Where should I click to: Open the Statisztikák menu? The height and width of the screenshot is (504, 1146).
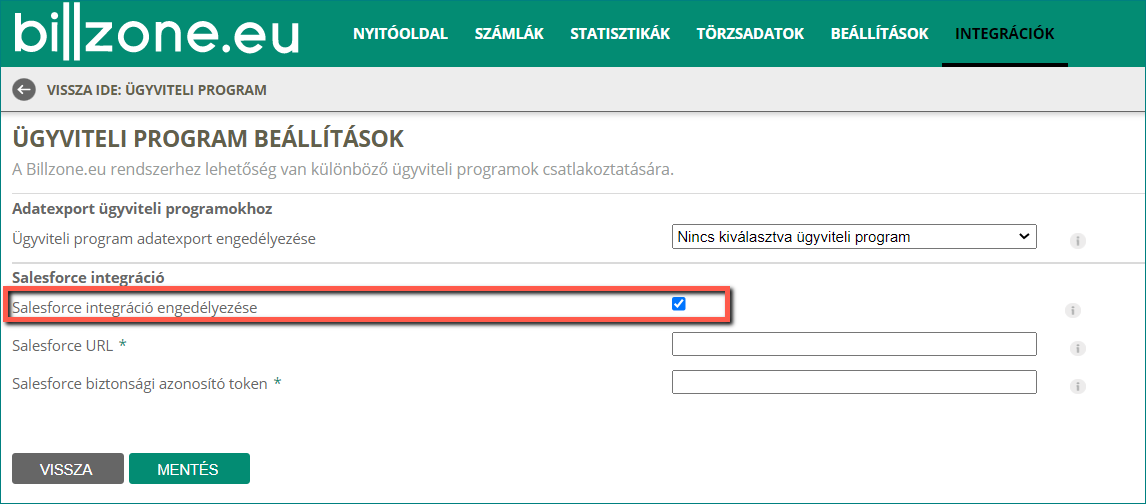(x=620, y=34)
